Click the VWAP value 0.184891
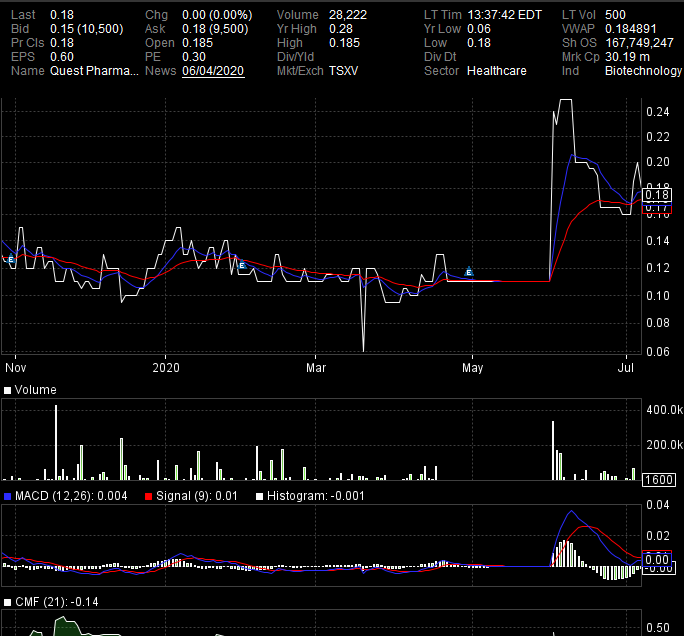 coord(630,29)
